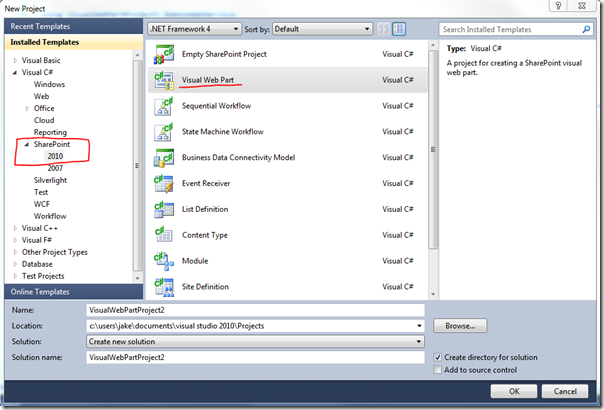The width and height of the screenshot is (604, 410).
Task: Select Web under Visual C#
Action: 41,96
